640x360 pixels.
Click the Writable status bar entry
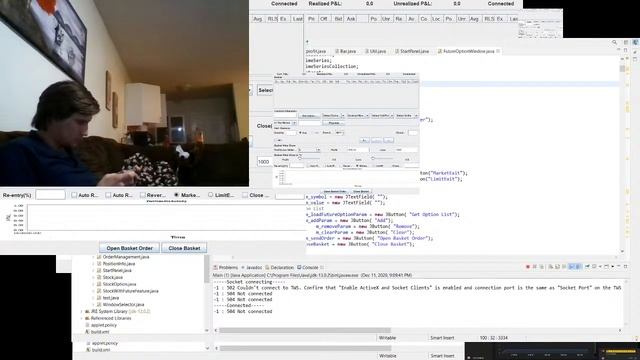(387, 338)
